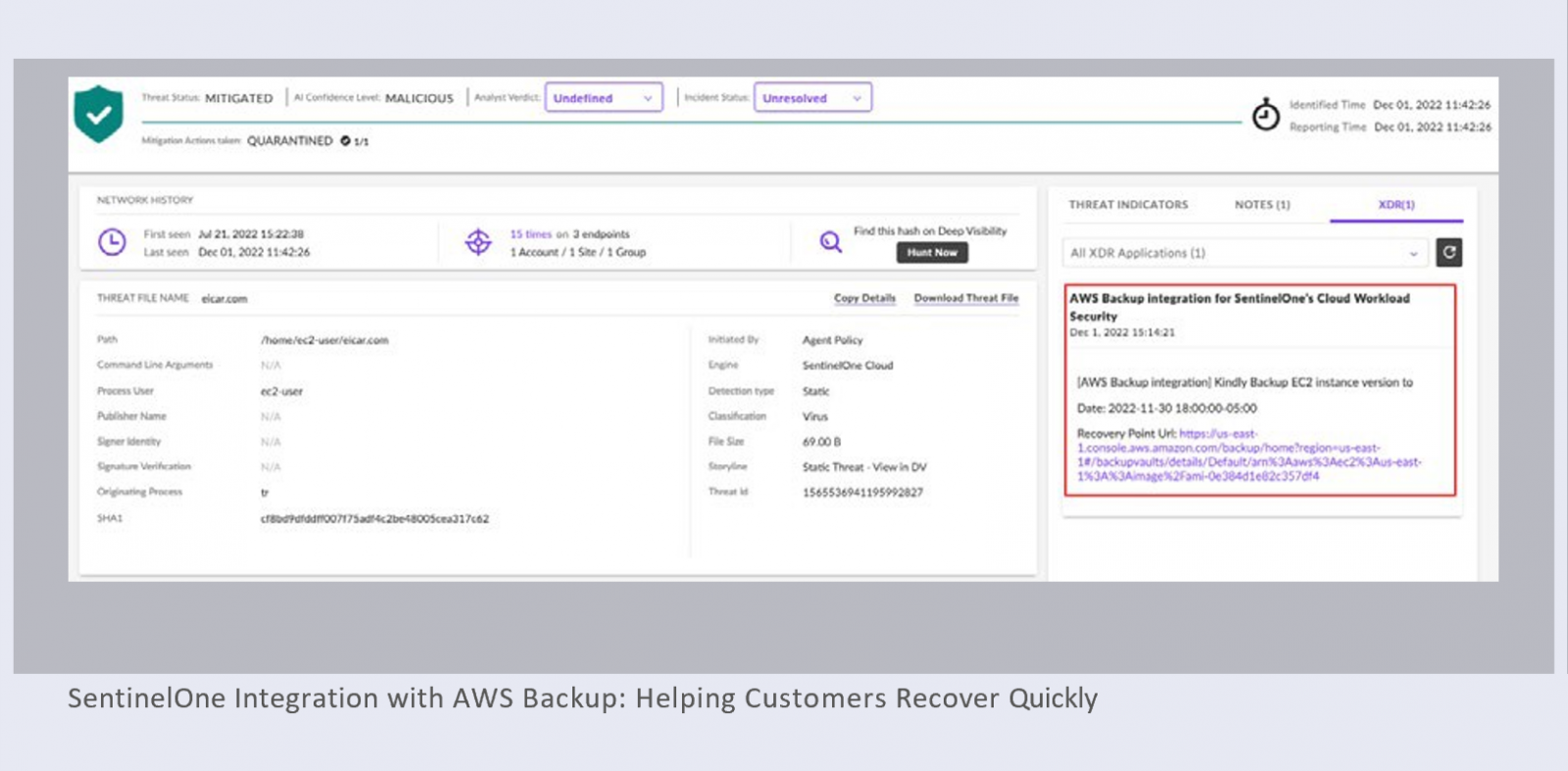
Task: Expand the All XDR Applications dropdown
Action: (x=1245, y=253)
